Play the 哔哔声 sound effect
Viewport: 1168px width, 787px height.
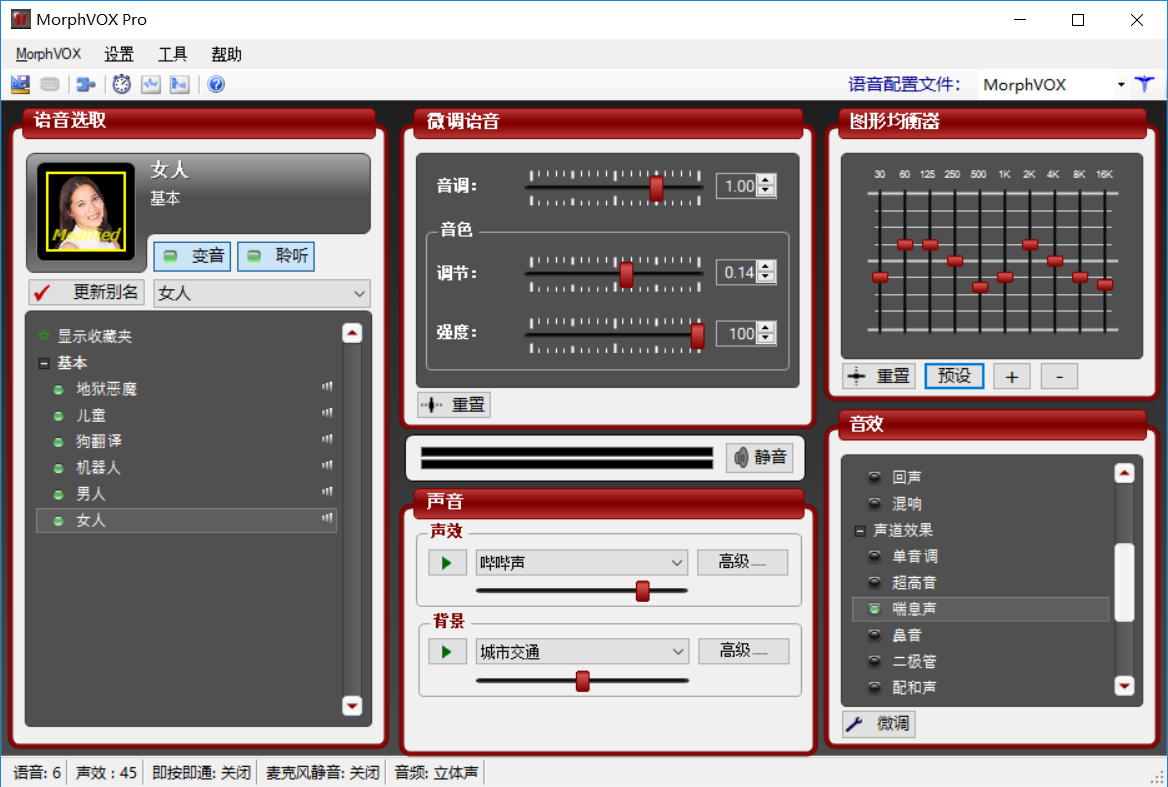(x=447, y=563)
